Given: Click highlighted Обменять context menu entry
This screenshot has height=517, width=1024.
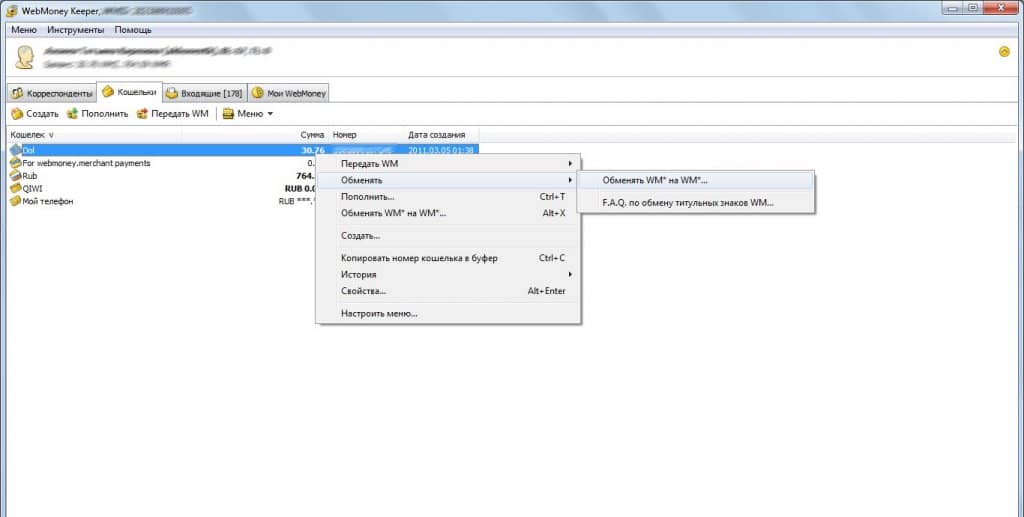Looking at the screenshot, I should pos(447,180).
